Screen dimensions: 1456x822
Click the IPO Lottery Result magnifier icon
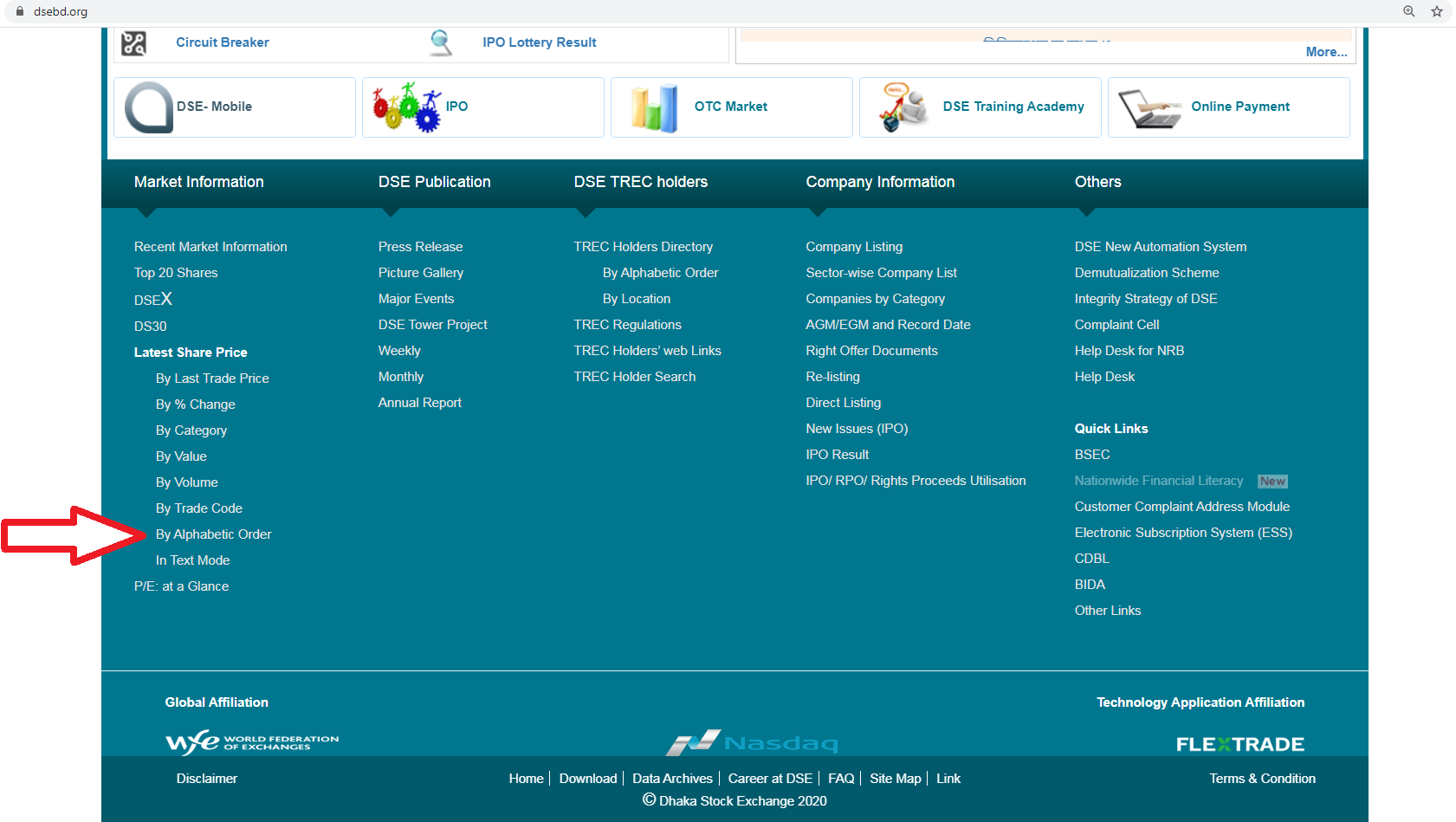click(441, 42)
